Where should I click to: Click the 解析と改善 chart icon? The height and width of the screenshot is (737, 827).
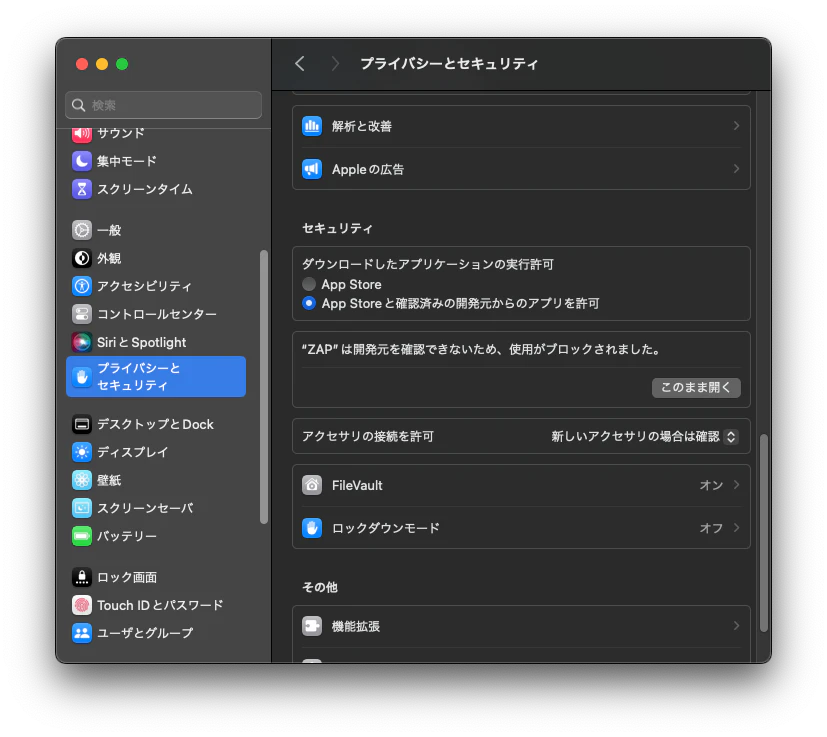pyautogui.click(x=312, y=126)
